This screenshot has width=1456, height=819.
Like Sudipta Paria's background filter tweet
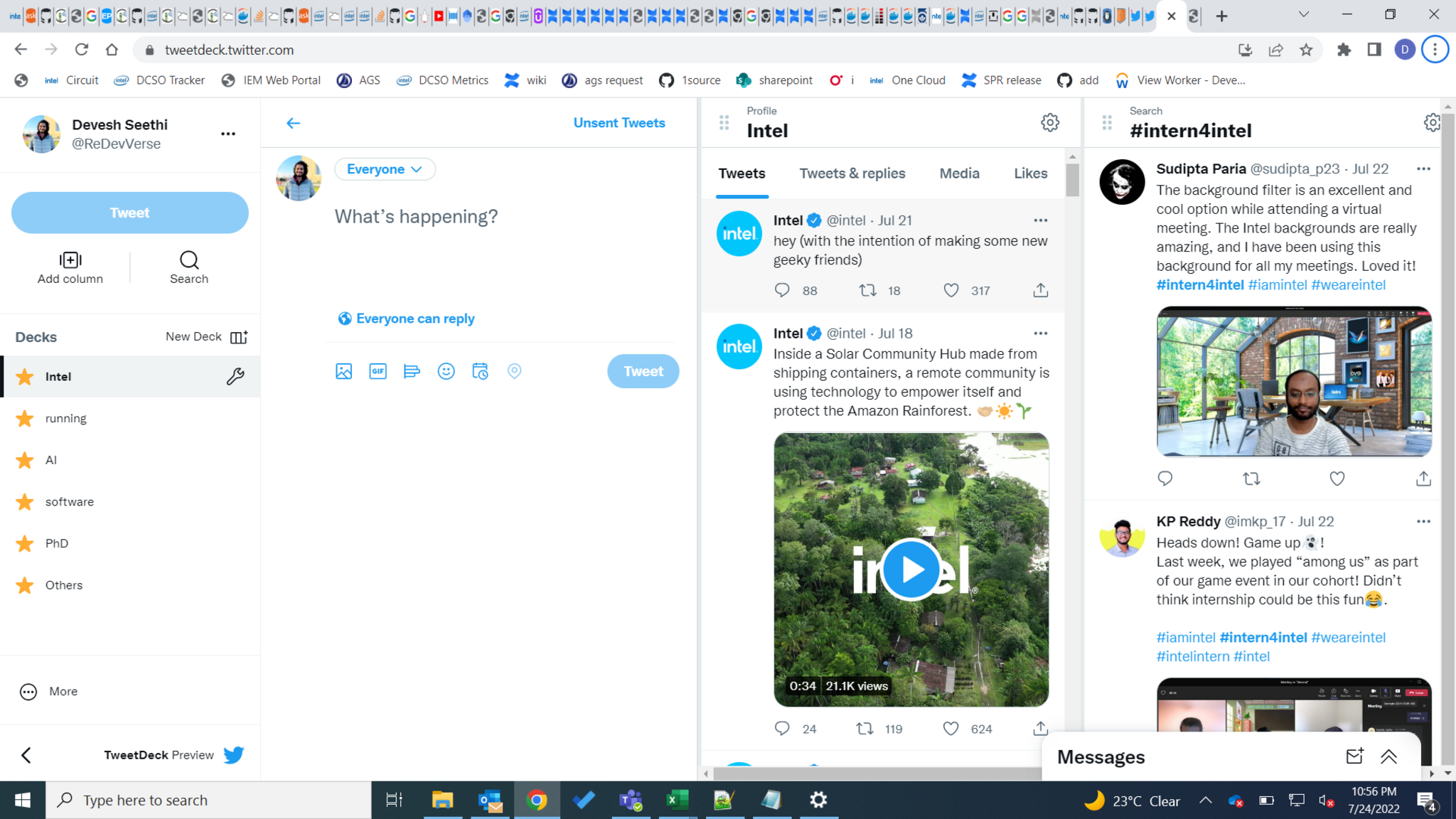[1337, 478]
